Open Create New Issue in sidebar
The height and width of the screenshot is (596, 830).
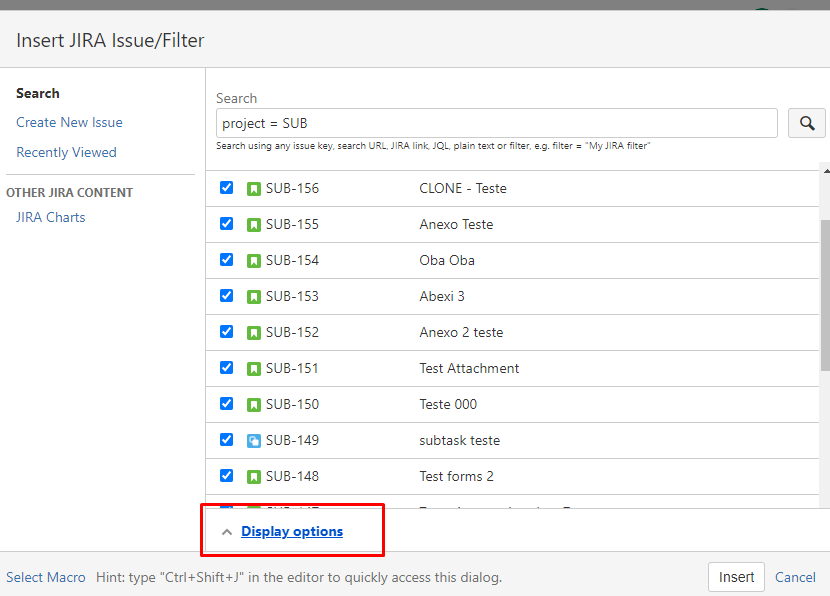[x=69, y=122]
